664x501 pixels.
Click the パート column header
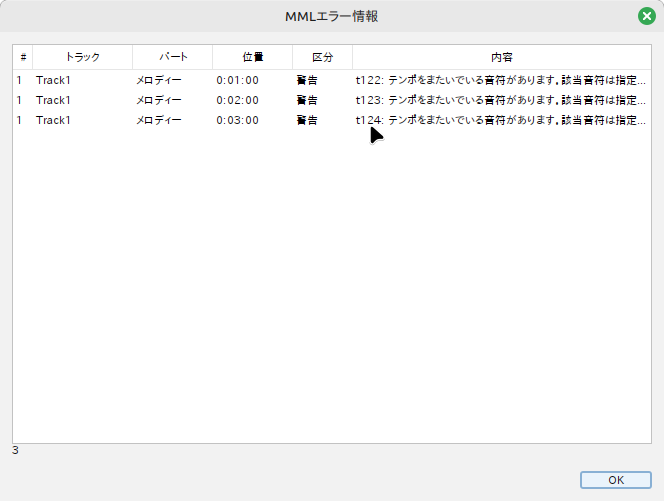[172, 57]
